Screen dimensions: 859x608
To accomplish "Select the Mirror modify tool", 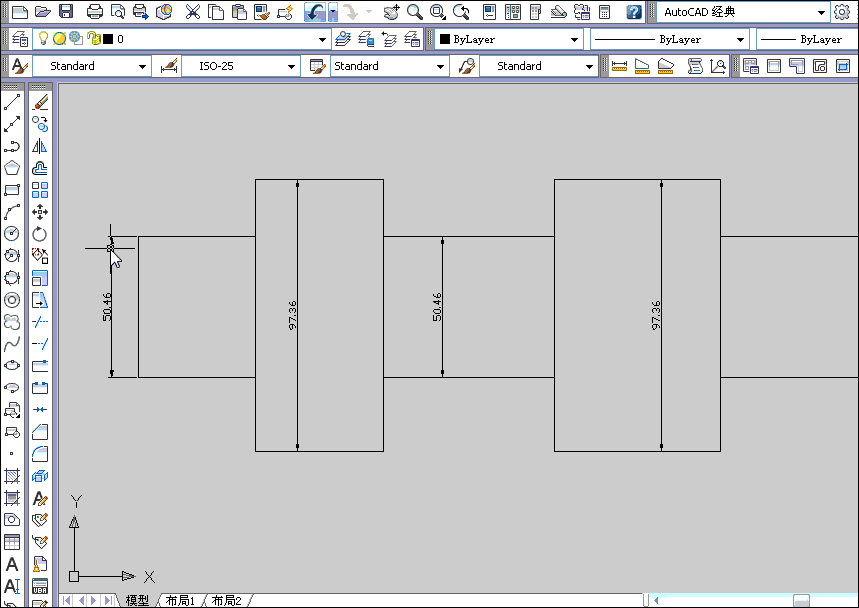I will (40, 146).
